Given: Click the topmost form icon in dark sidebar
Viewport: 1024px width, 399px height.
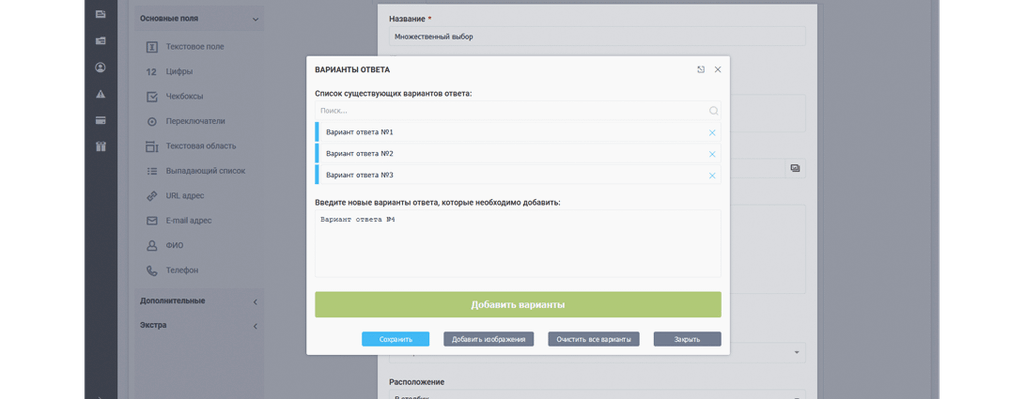Looking at the screenshot, I should [x=100, y=14].
